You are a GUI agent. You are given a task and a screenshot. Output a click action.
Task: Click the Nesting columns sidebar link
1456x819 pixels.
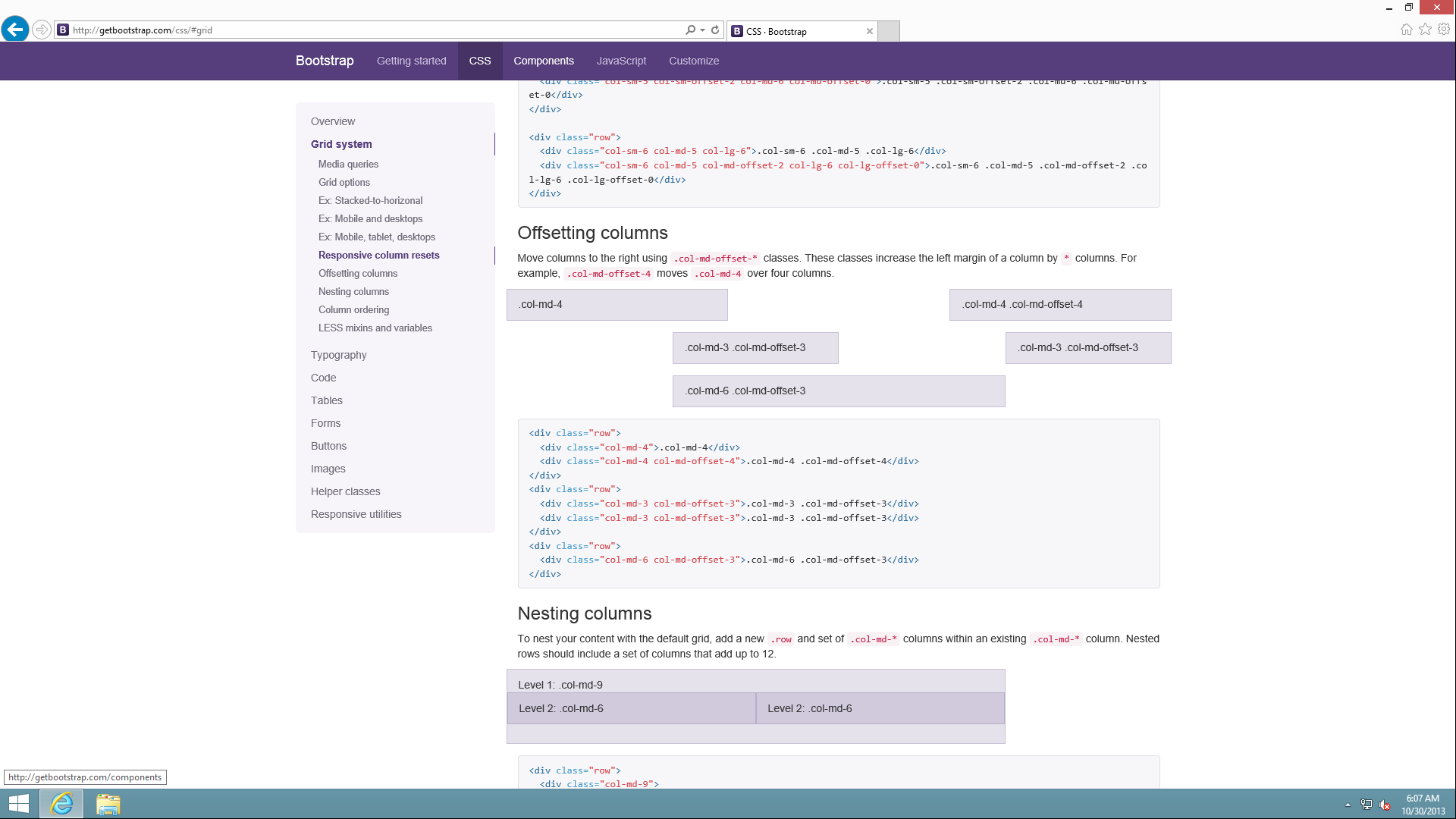coord(354,291)
